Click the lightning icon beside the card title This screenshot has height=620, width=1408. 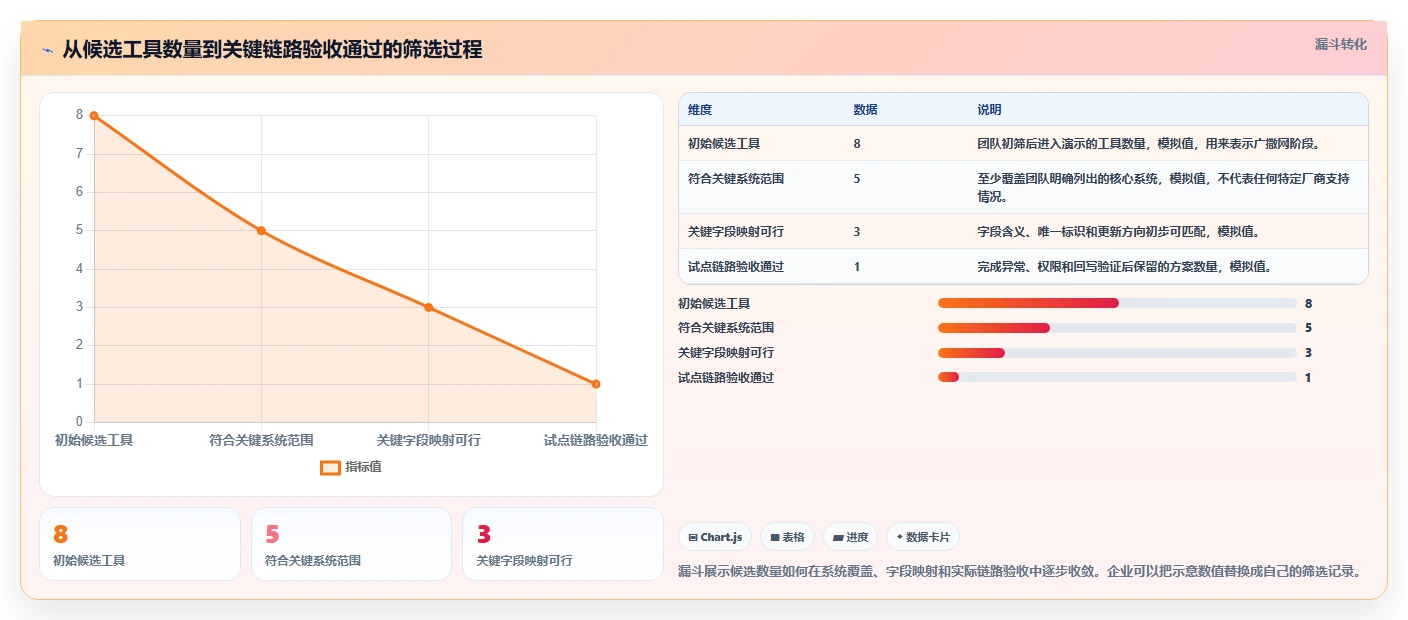pyautogui.click(x=47, y=50)
